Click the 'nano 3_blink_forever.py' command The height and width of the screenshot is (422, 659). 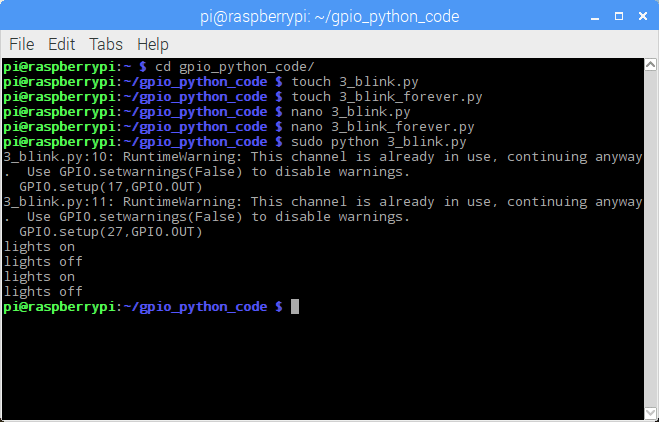383,127
